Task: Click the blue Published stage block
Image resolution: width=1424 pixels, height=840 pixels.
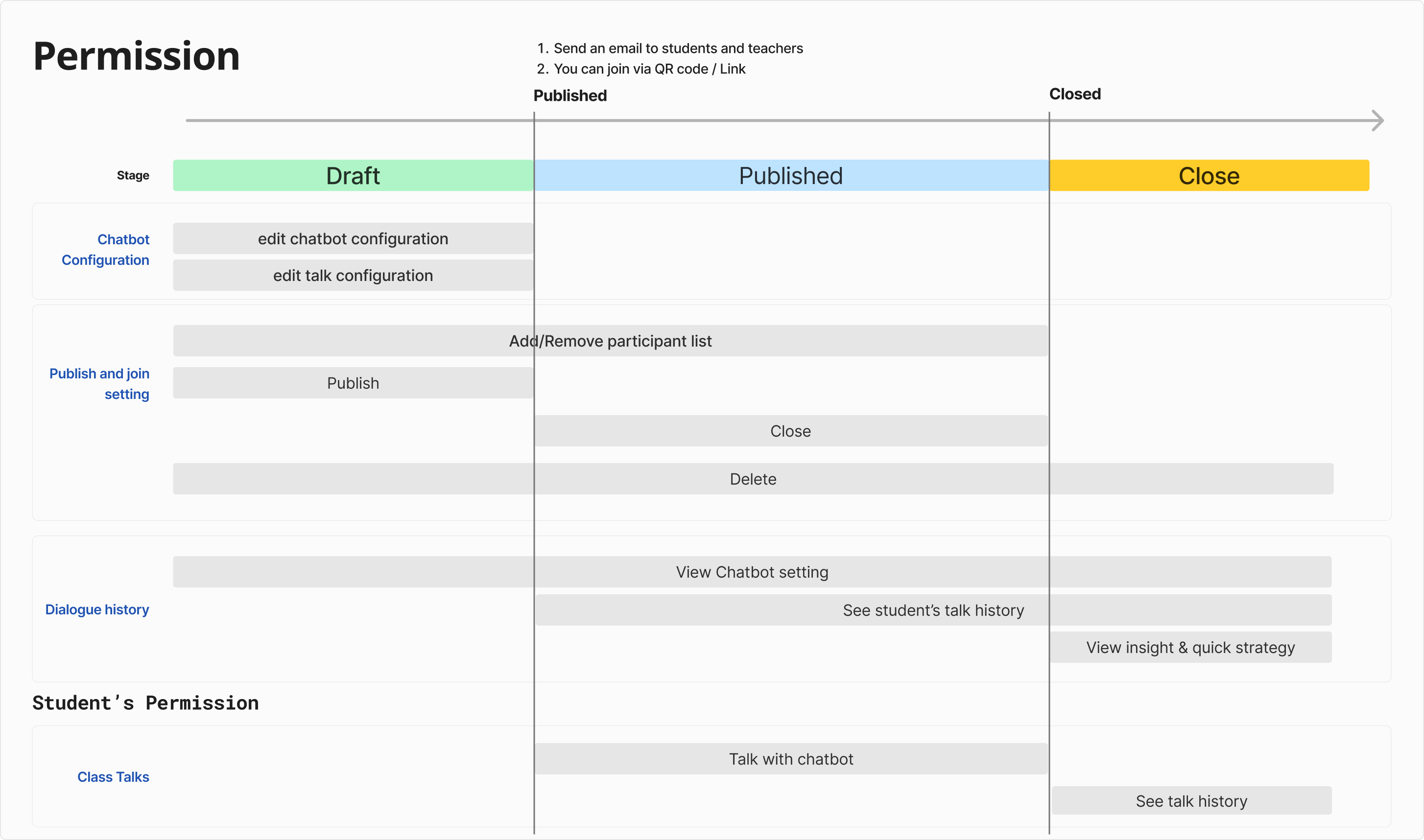Action: point(790,175)
